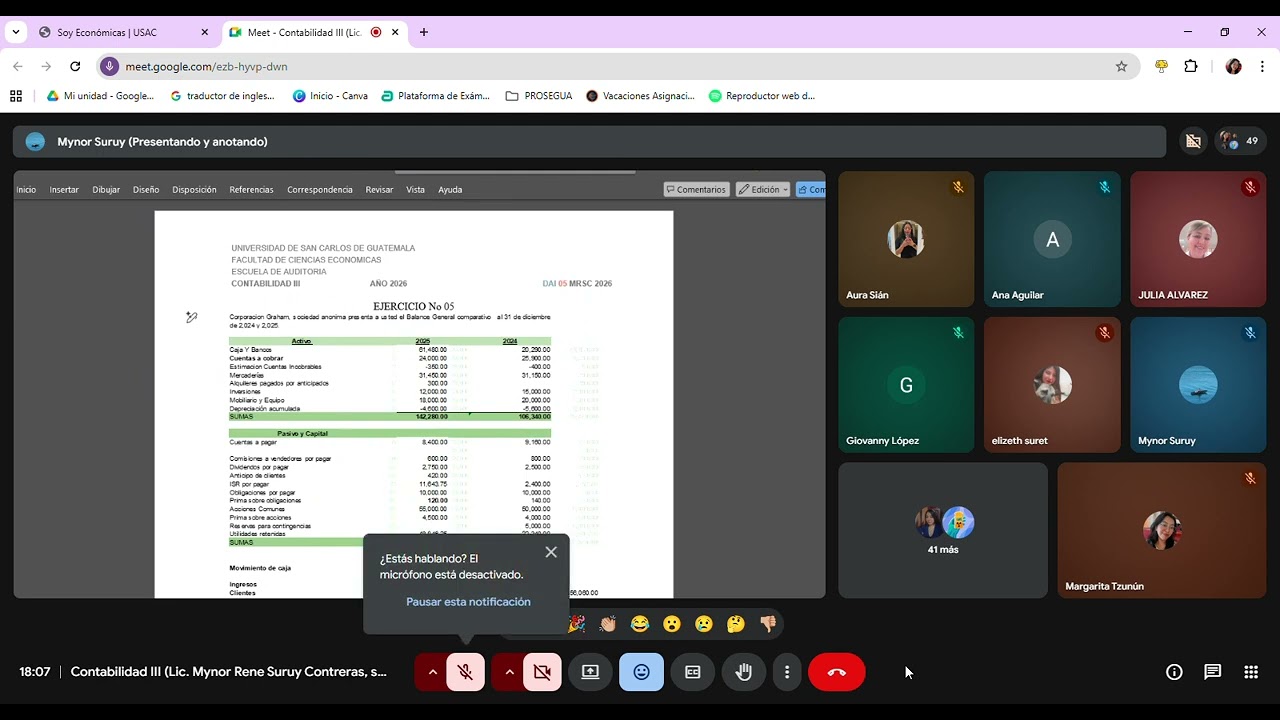Select Giovanny López's participant tile
Viewport: 1280px width, 720px height.
coord(906,385)
